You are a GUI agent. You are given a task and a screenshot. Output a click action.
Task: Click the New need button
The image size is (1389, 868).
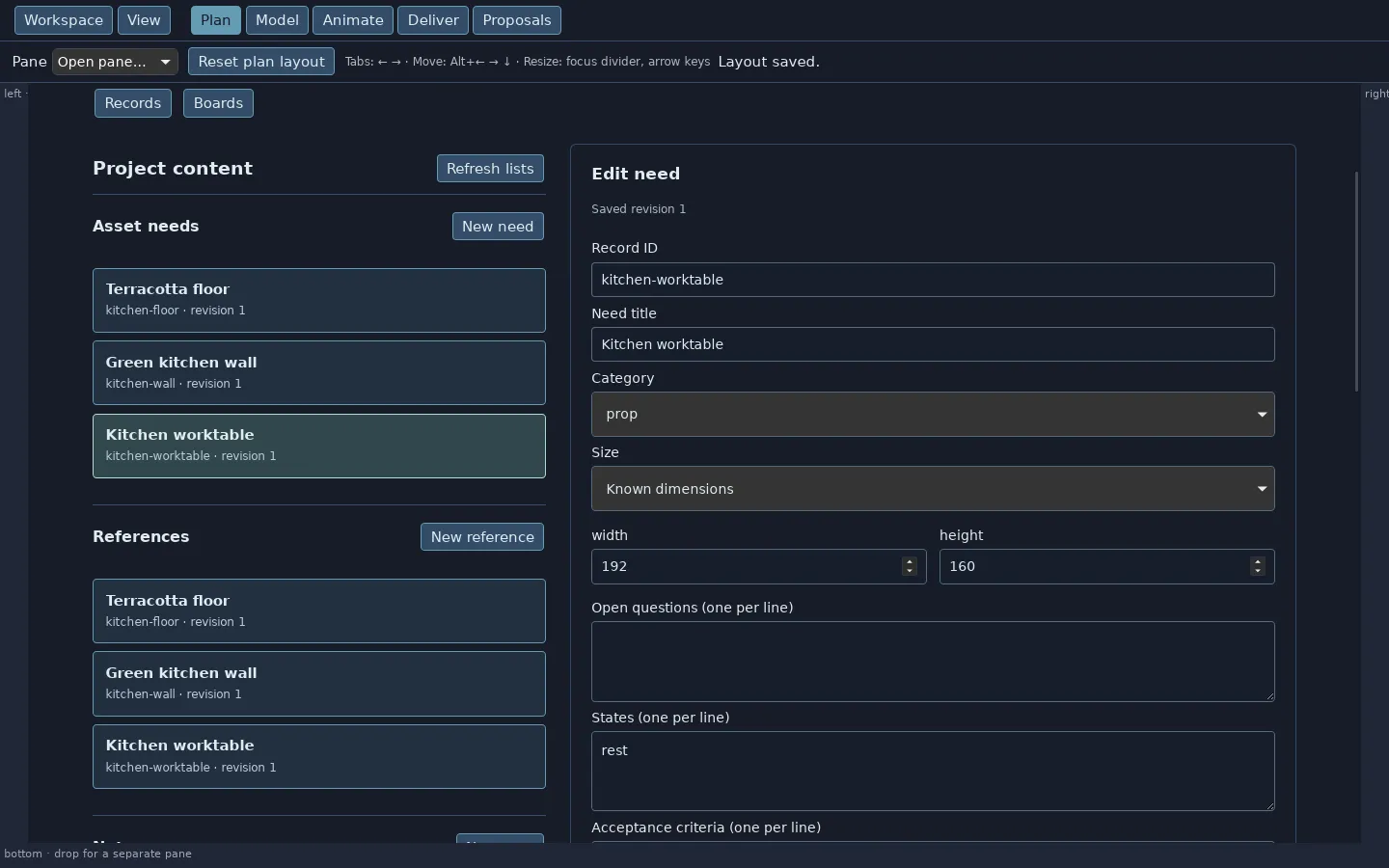point(498,227)
